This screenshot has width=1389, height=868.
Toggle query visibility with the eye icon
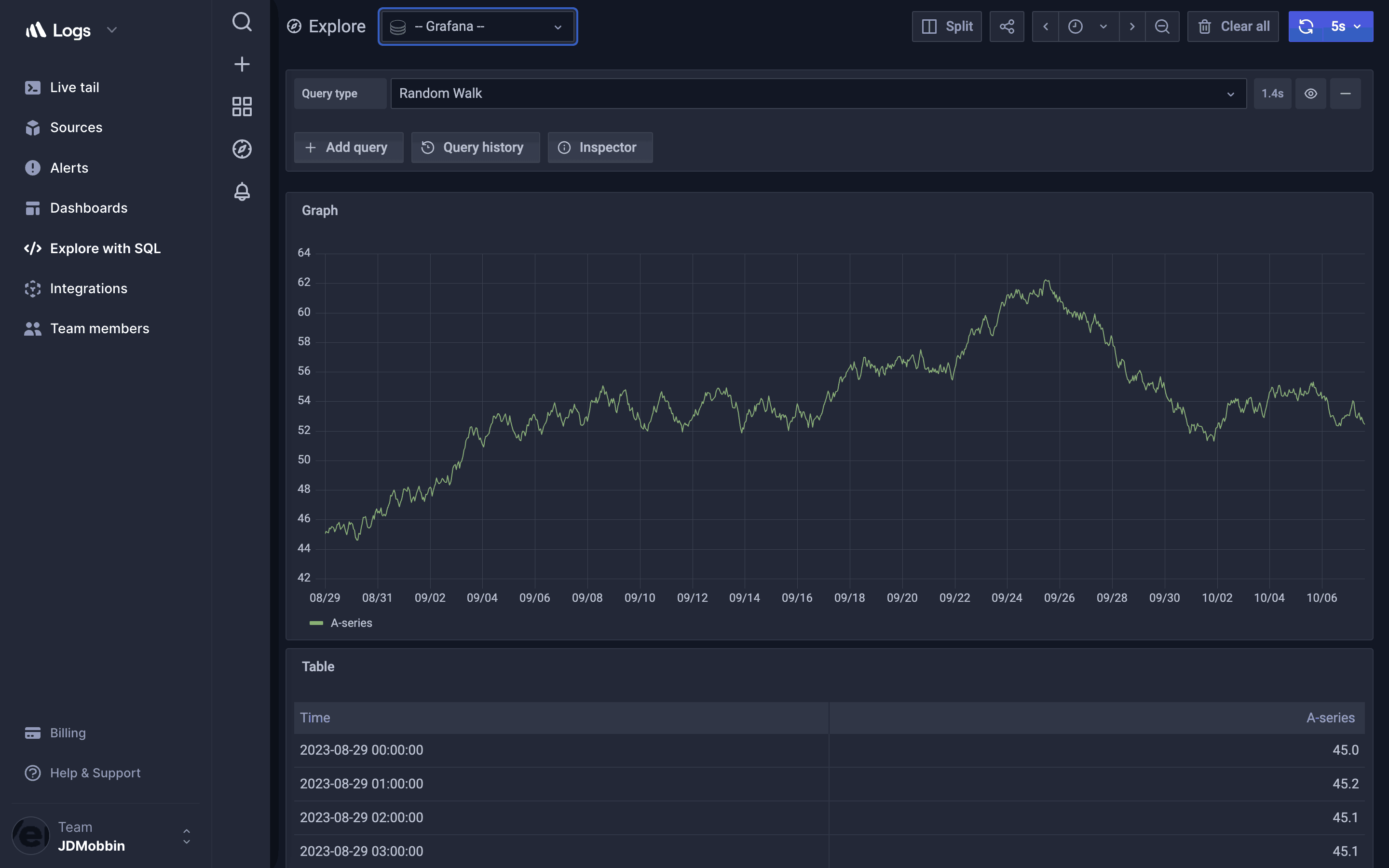click(1310, 94)
